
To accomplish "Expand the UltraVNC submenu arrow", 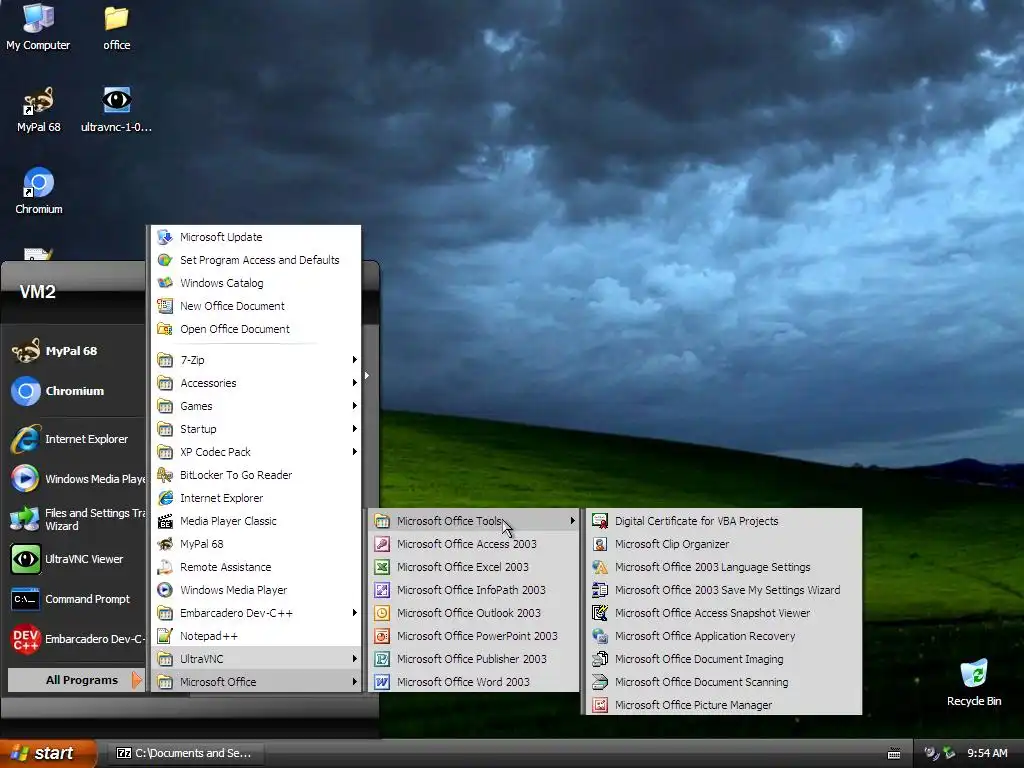I will [355, 659].
